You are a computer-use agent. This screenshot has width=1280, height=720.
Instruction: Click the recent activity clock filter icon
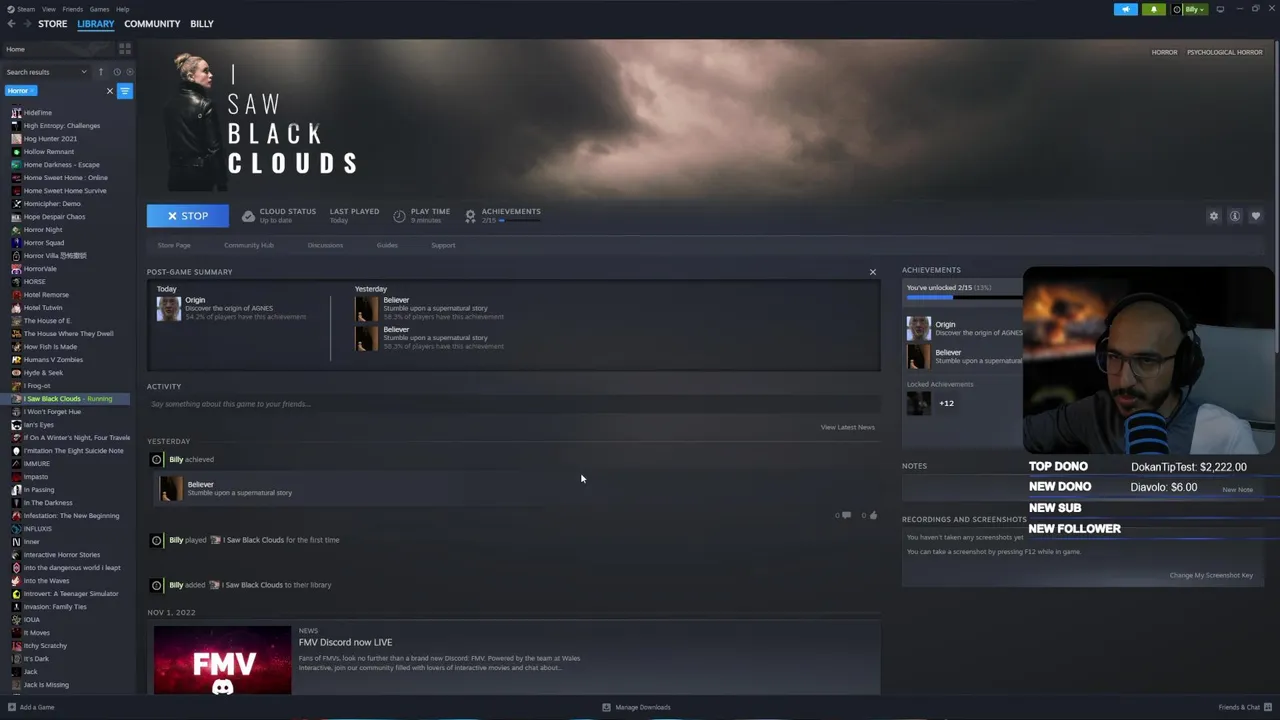point(117,72)
